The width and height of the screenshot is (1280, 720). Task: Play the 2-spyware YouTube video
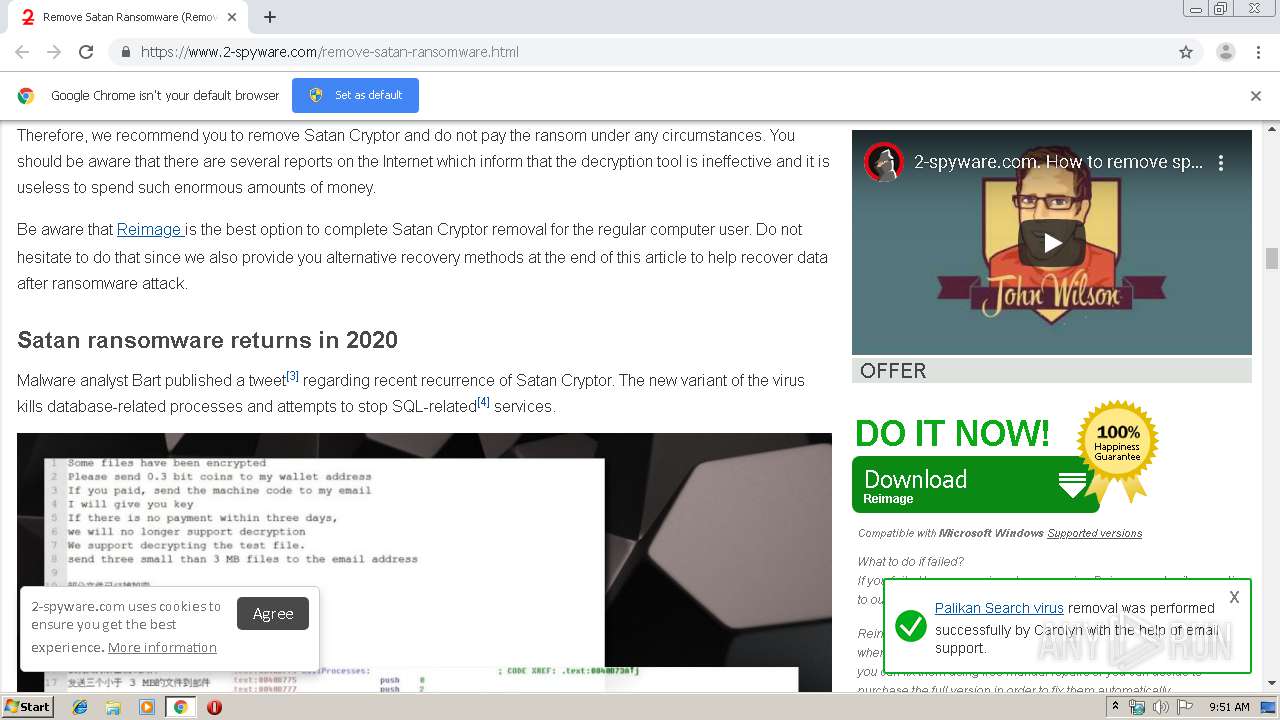click(1052, 242)
